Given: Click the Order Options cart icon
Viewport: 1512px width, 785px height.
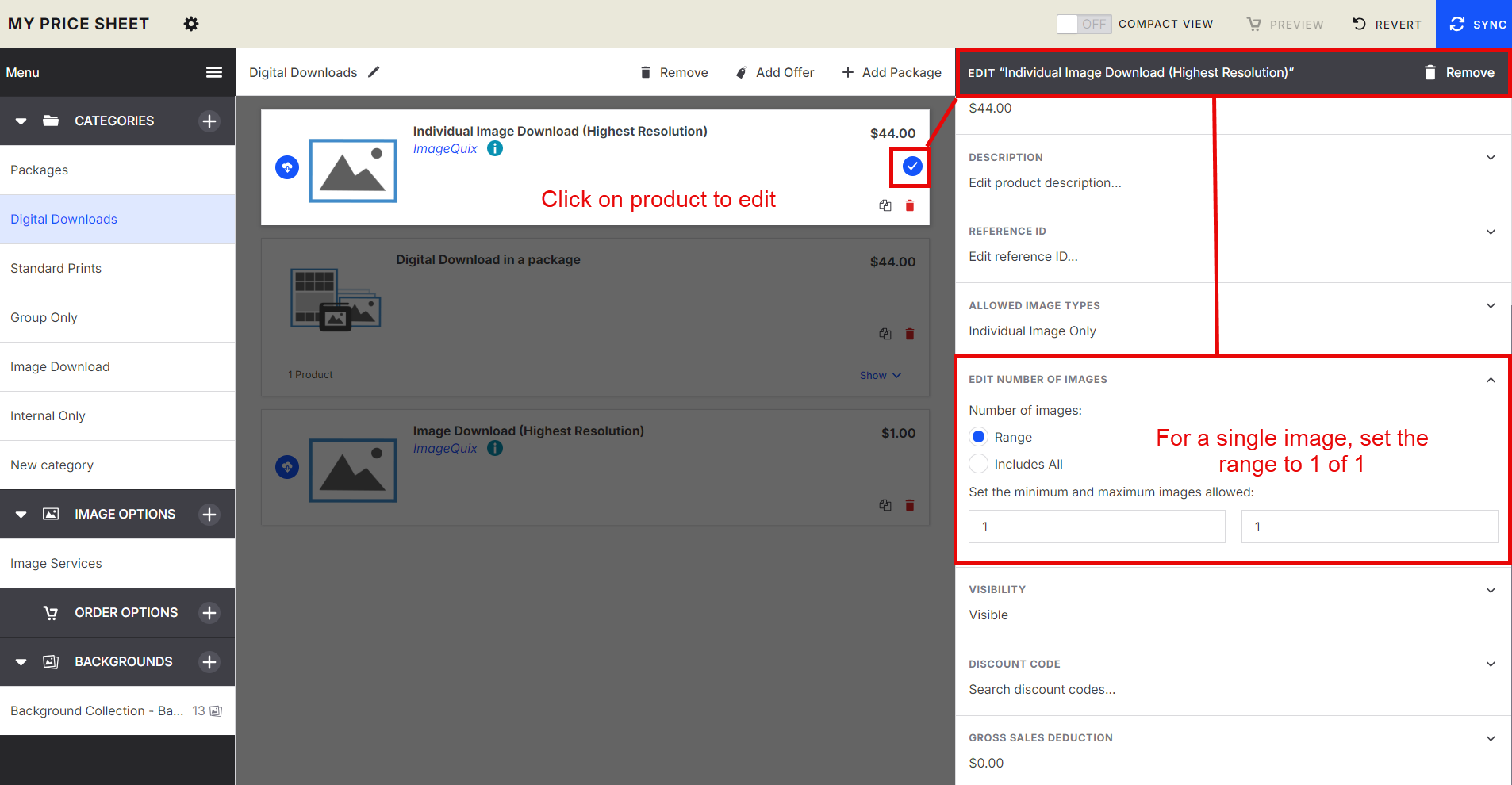Looking at the screenshot, I should click(51, 613).
